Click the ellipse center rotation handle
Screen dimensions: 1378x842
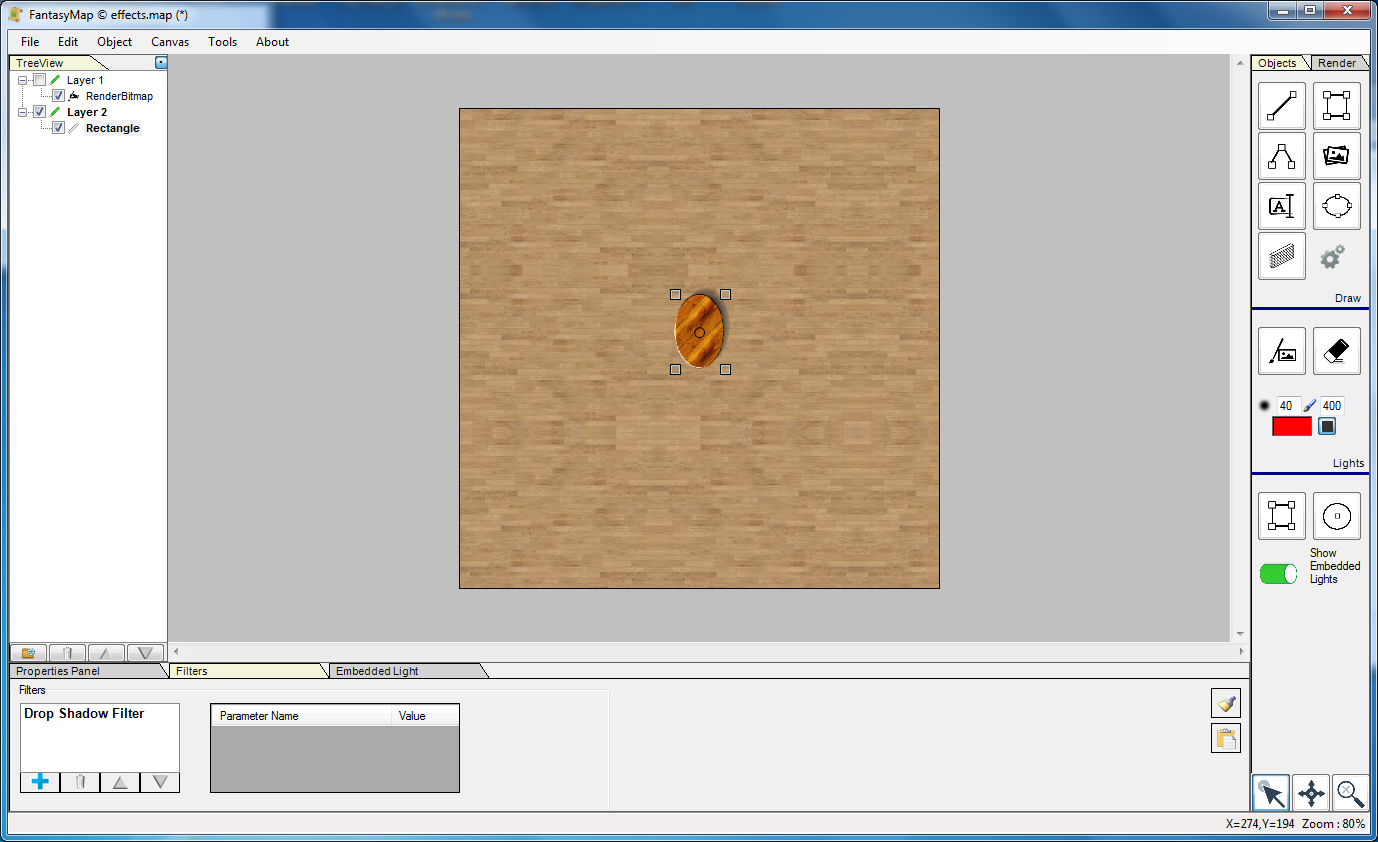tap(699, 332)
